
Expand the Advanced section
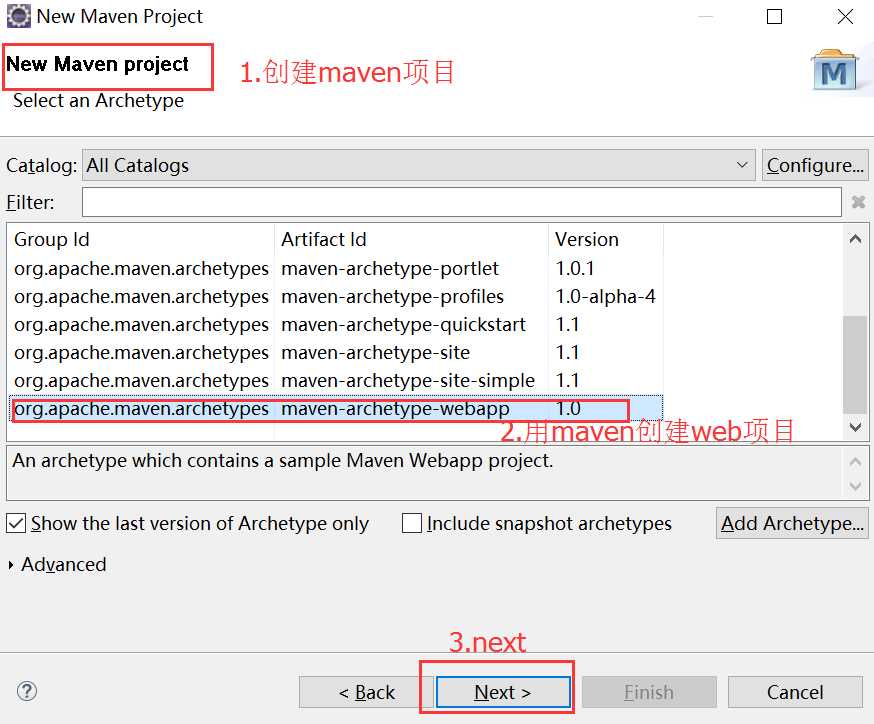(x=57, y=565)
